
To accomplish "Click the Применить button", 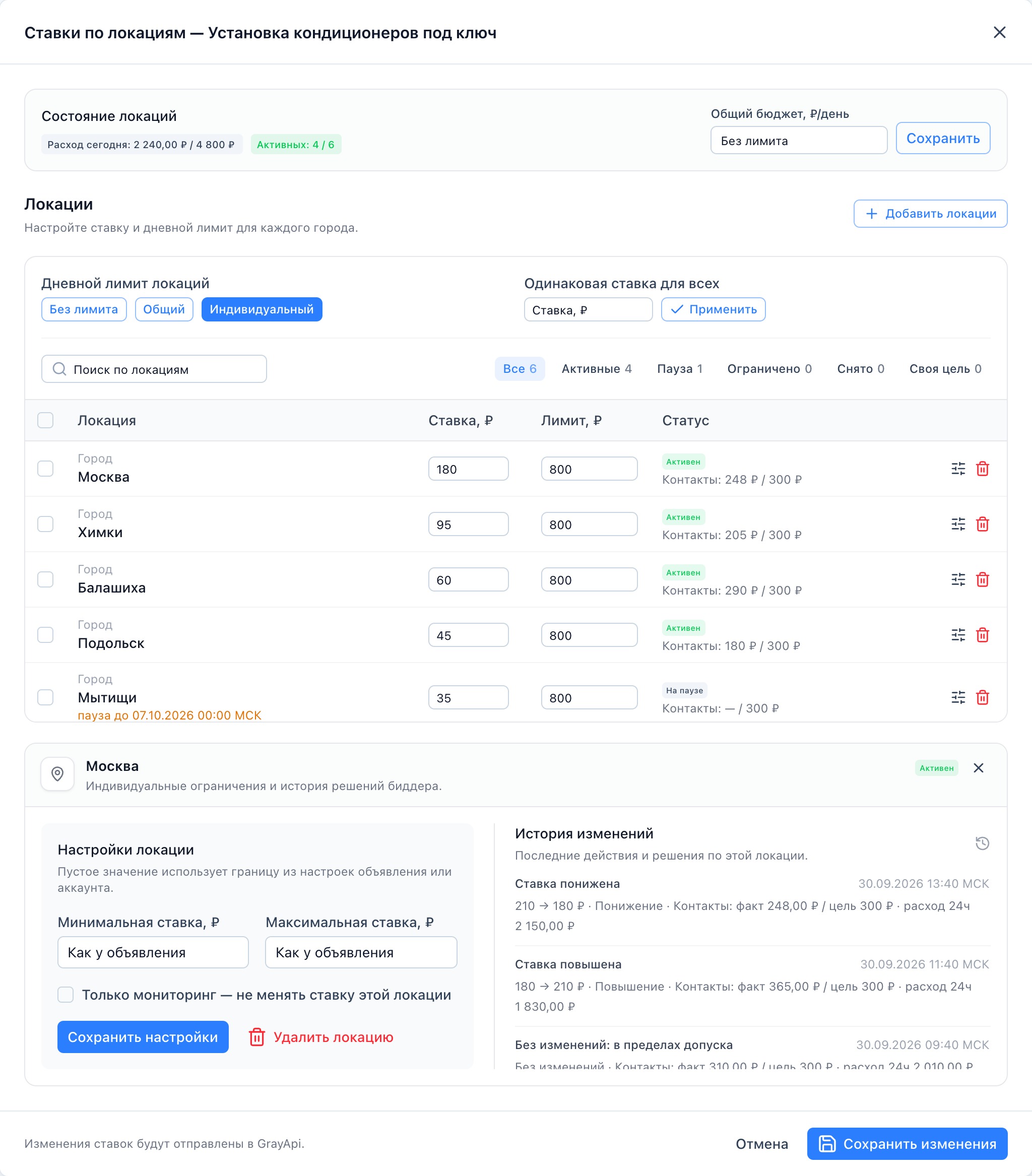I will (x=714, y=309).
